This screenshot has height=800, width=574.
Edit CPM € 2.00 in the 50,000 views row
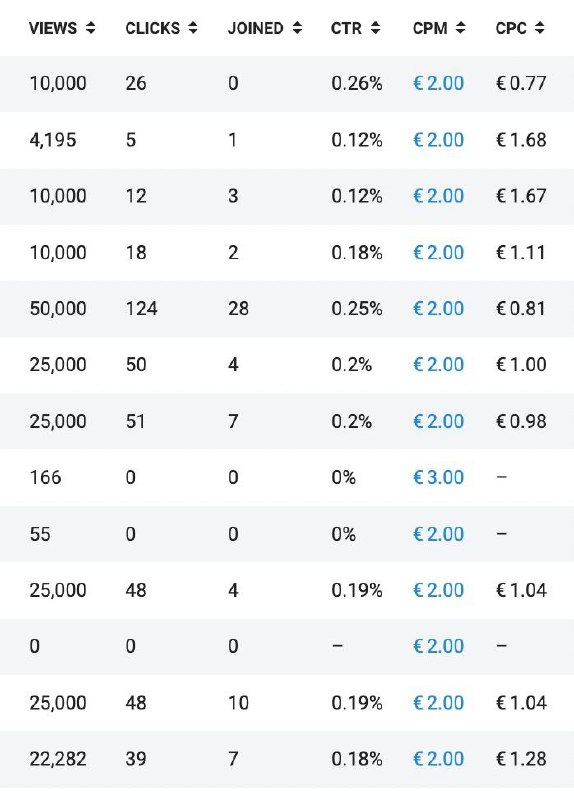[438, 309]
